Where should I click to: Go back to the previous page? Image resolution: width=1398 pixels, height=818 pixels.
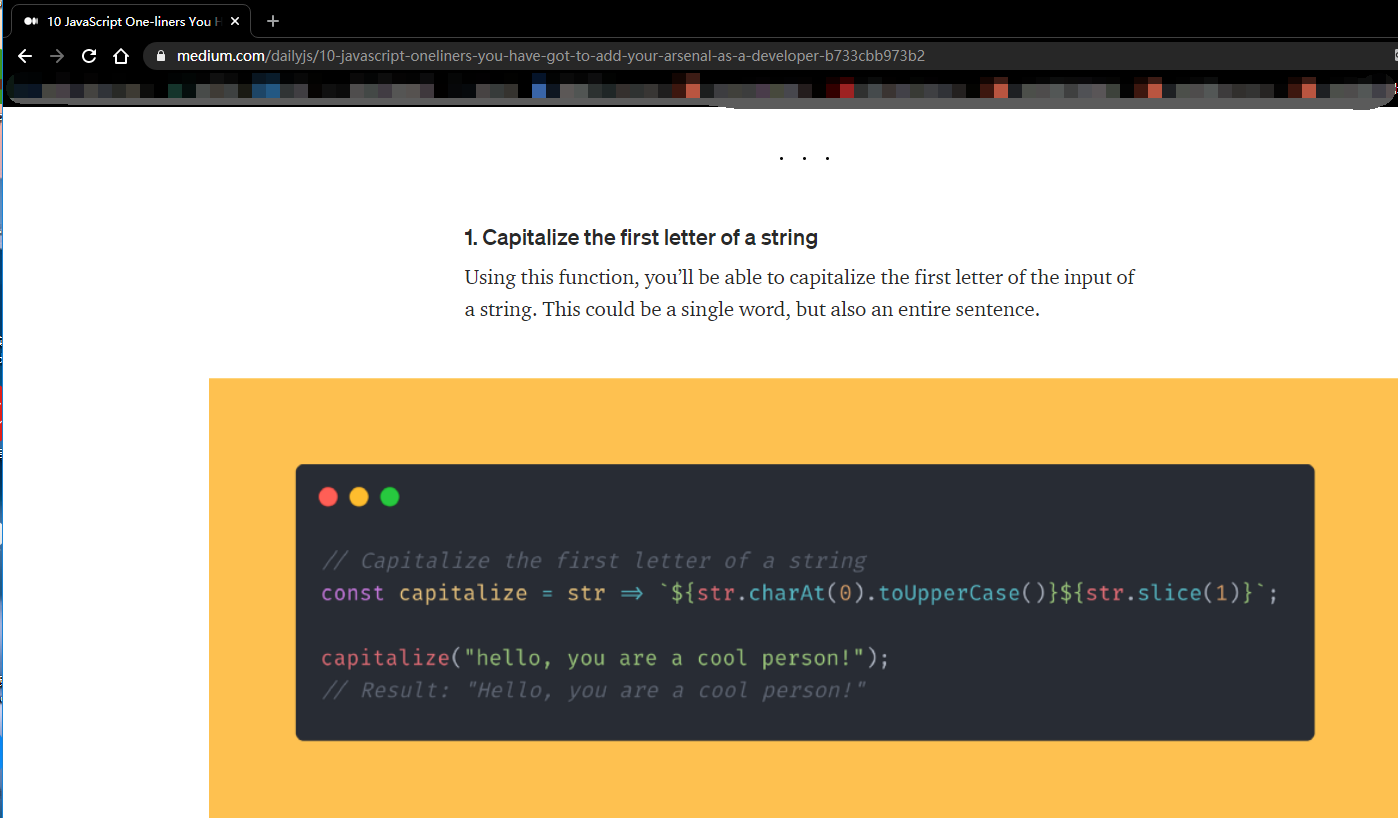click(x=26, y=56)
